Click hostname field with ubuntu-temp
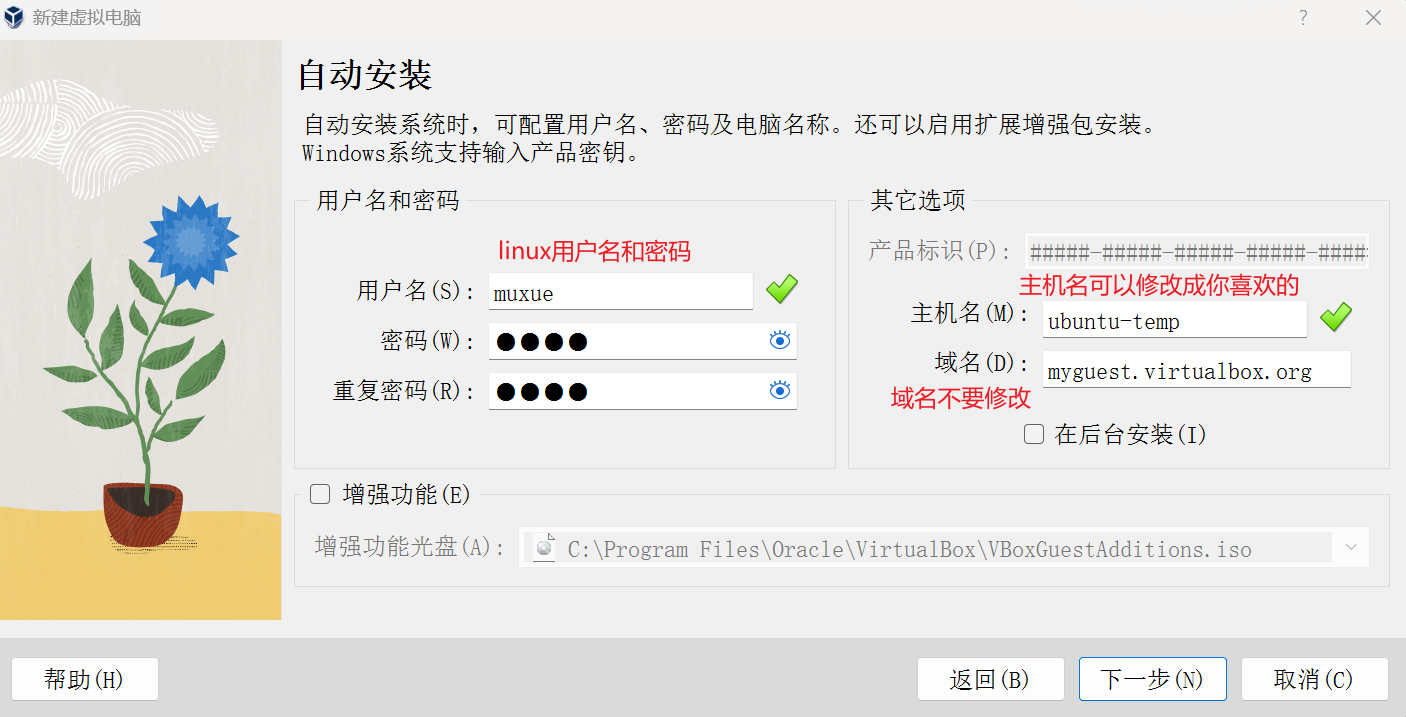Viewport: 1406px width, 717px height. [x=1174, y=320]
